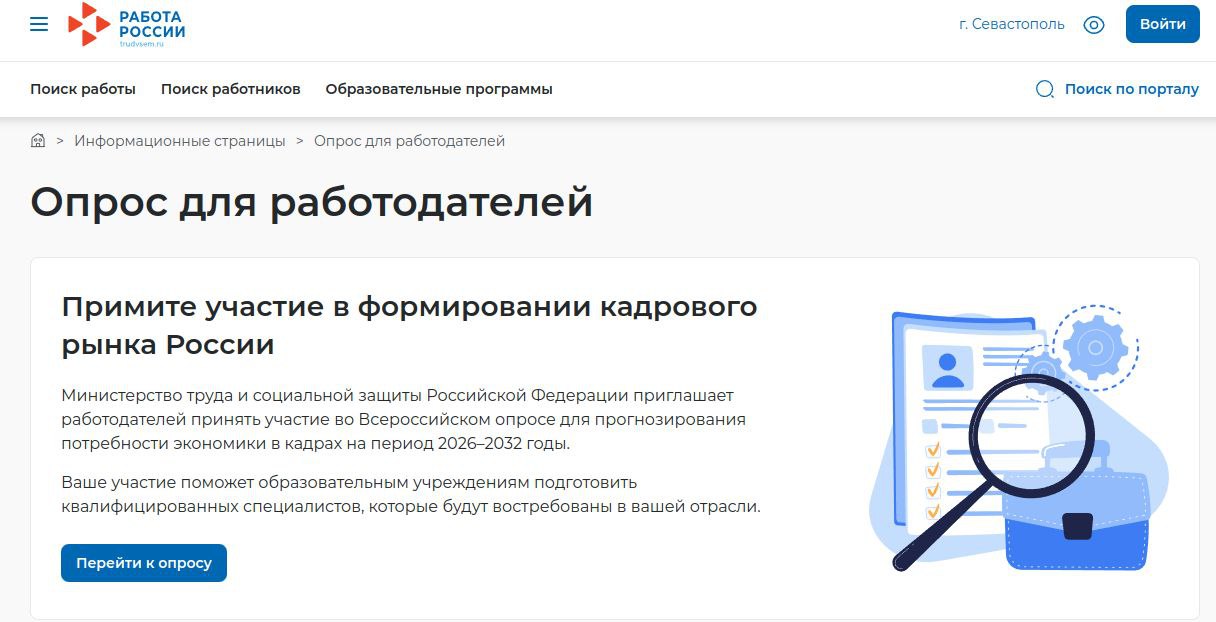Viewport: 1216px width, 622px height.
Task: Click the magnifier icon beside Поиск по порталу
Action: tap(1045, 89)
